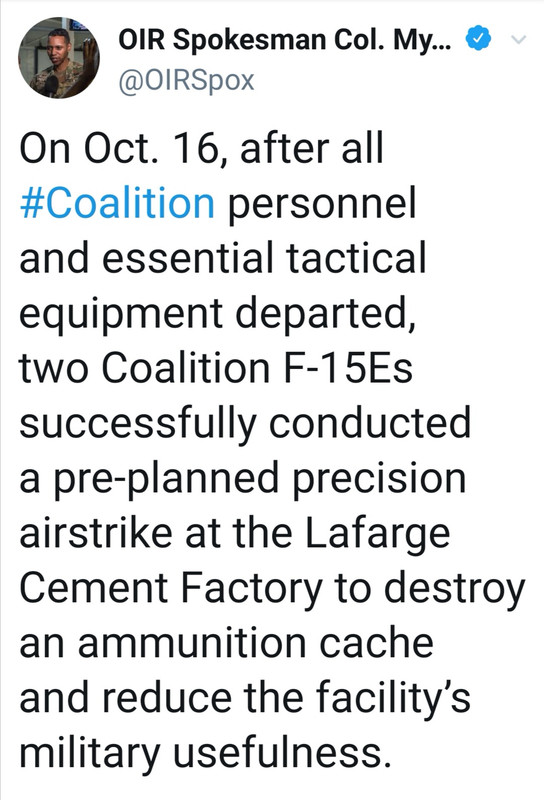Click the "and reduce the facility's" line
This screenshot has width=544, height=800.
(x=245, y=699)
